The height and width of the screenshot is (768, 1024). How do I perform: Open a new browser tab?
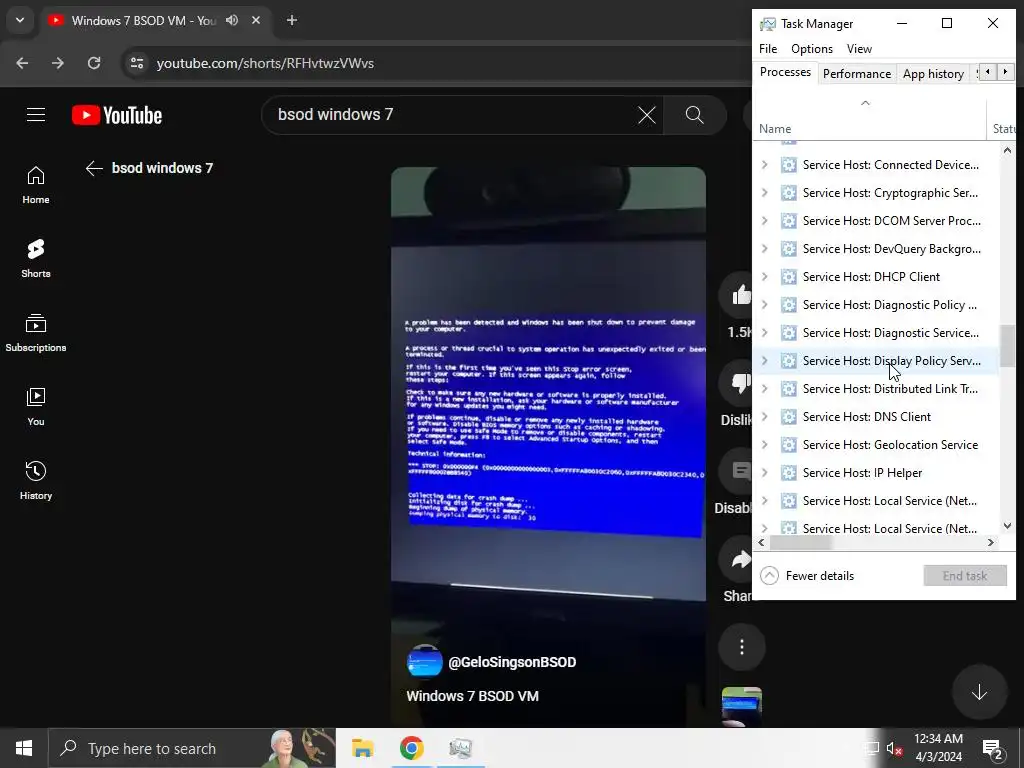292,20
